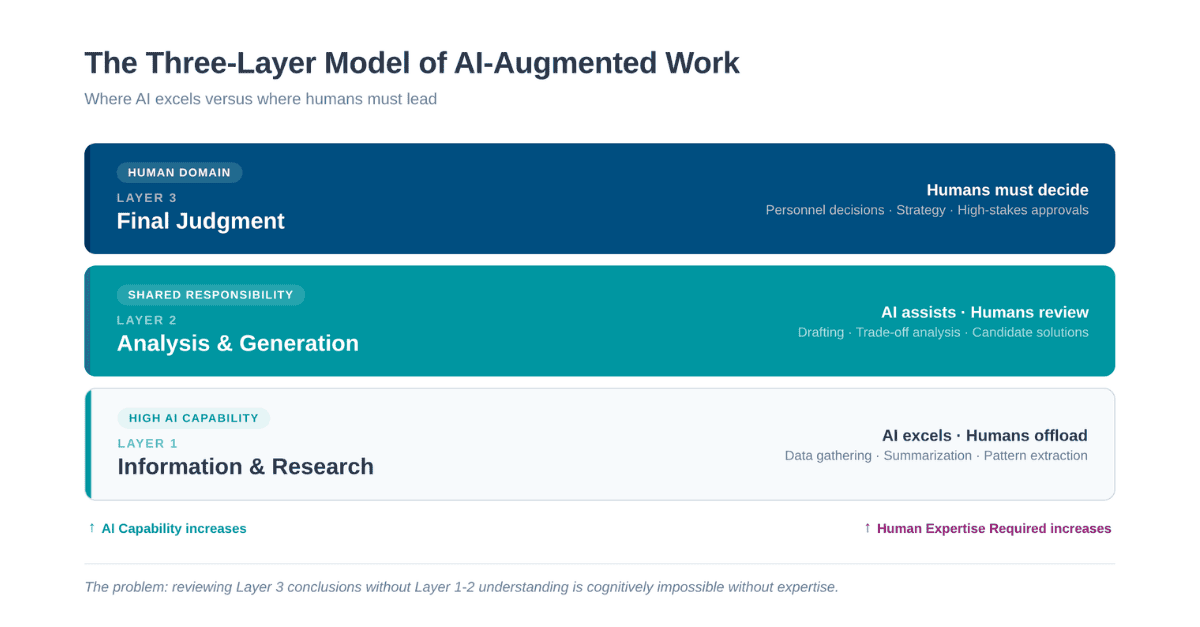This screenshot has height=627, width=1200.
Task: Click the teal accent bar on Layer 1
Action: (x=88, y=443)
